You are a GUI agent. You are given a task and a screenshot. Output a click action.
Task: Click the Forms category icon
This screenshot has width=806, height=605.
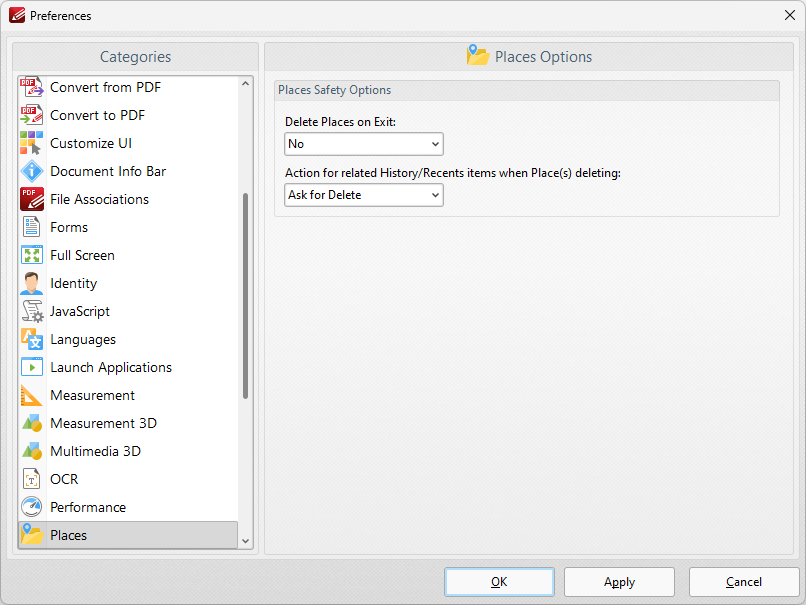pyautogui.click(x=32, y=227)
